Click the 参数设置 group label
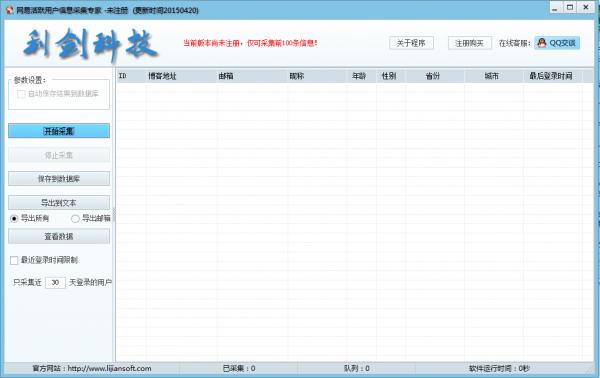 coord(30,80)
